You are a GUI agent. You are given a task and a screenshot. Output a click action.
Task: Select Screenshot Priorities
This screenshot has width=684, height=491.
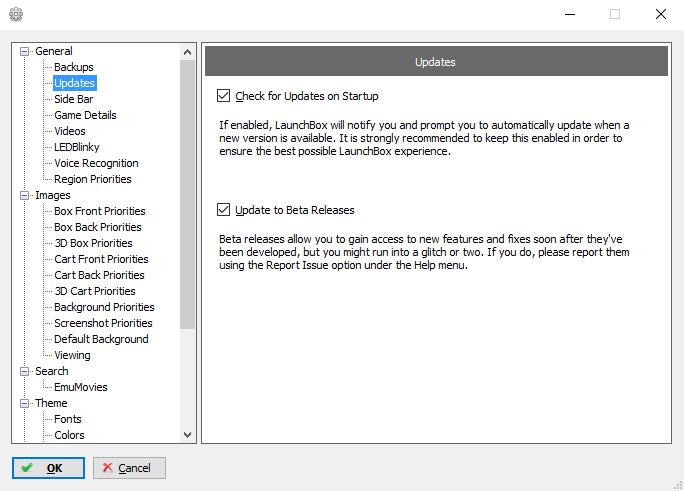pyautogui.click(x=103, y=323)
